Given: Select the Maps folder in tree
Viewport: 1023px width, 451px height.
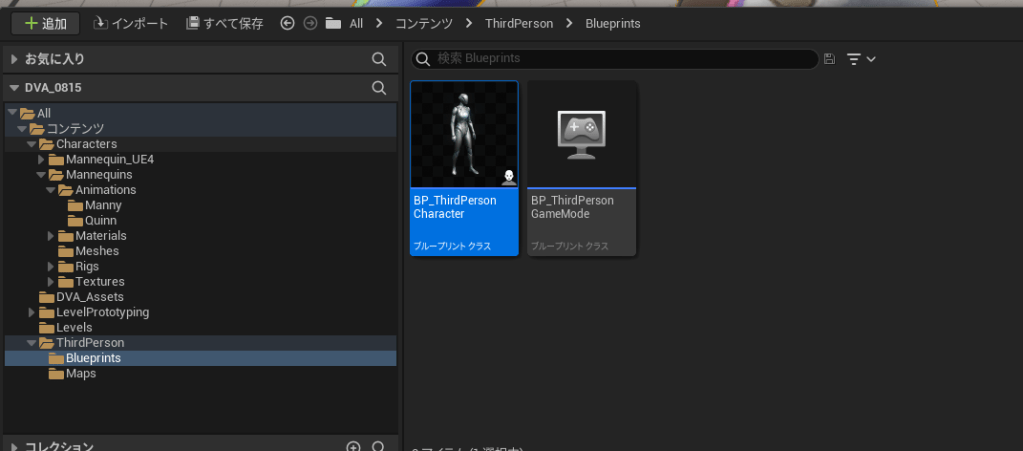Looking at the screenshot, I should [80, 373].
